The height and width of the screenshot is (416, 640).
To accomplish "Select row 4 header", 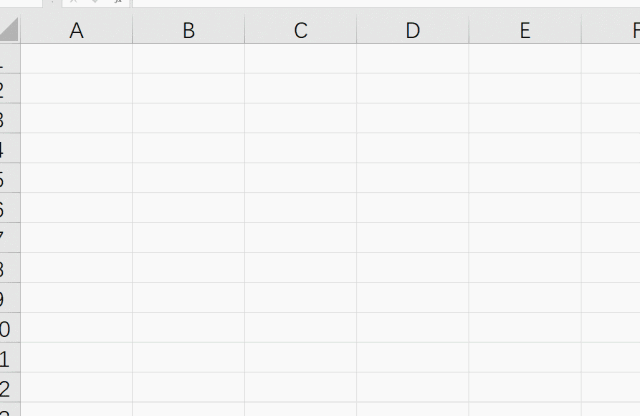I will (10, 148).
